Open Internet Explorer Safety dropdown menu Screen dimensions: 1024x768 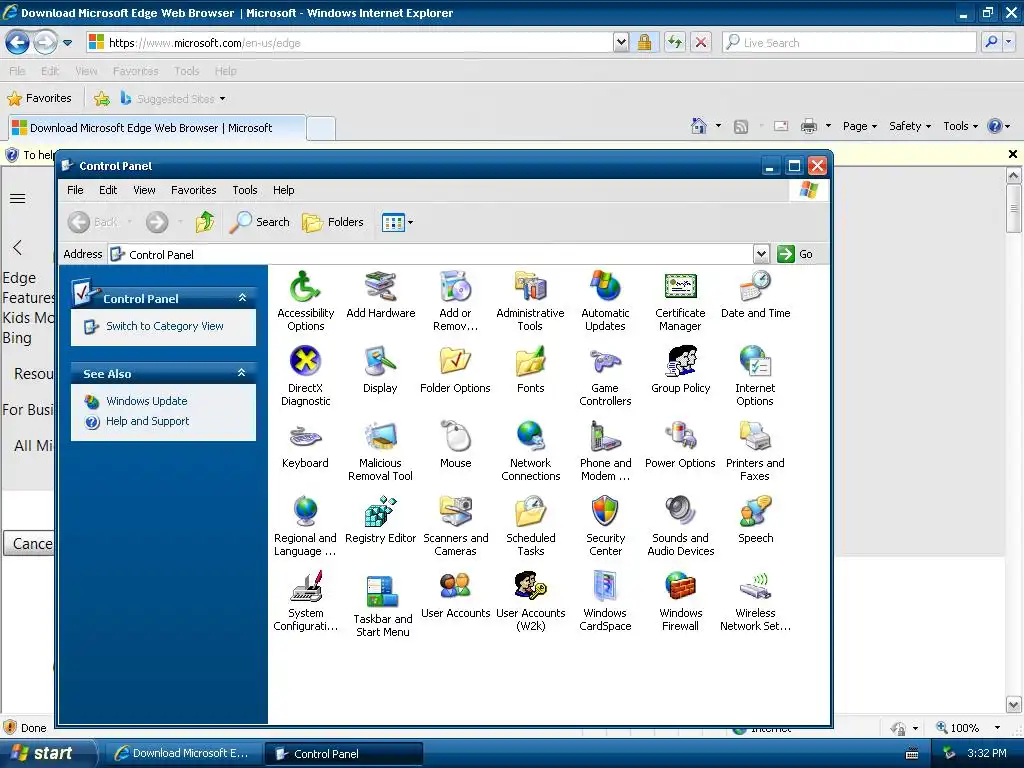click(x=910, y=126)
